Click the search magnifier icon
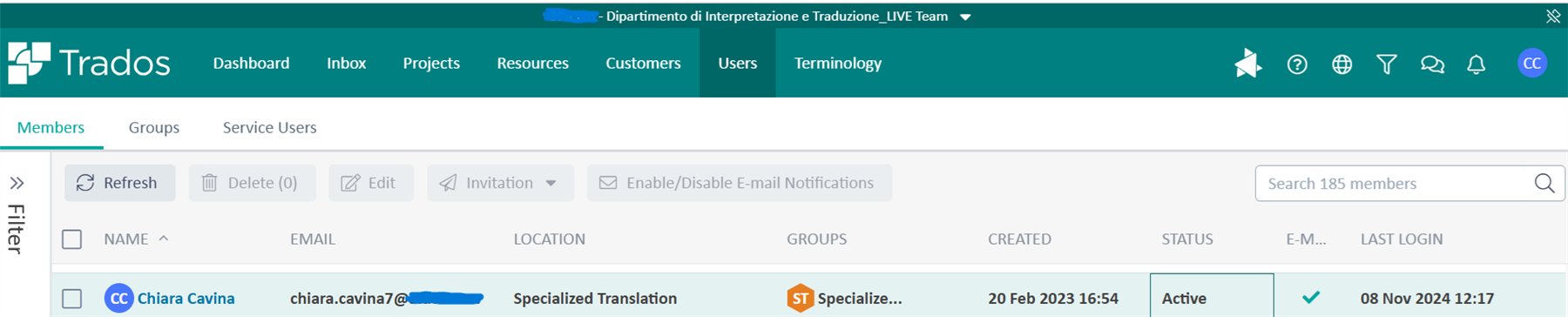The image size is (1568, 317). pyautogui.click(x=1544, y=183)
